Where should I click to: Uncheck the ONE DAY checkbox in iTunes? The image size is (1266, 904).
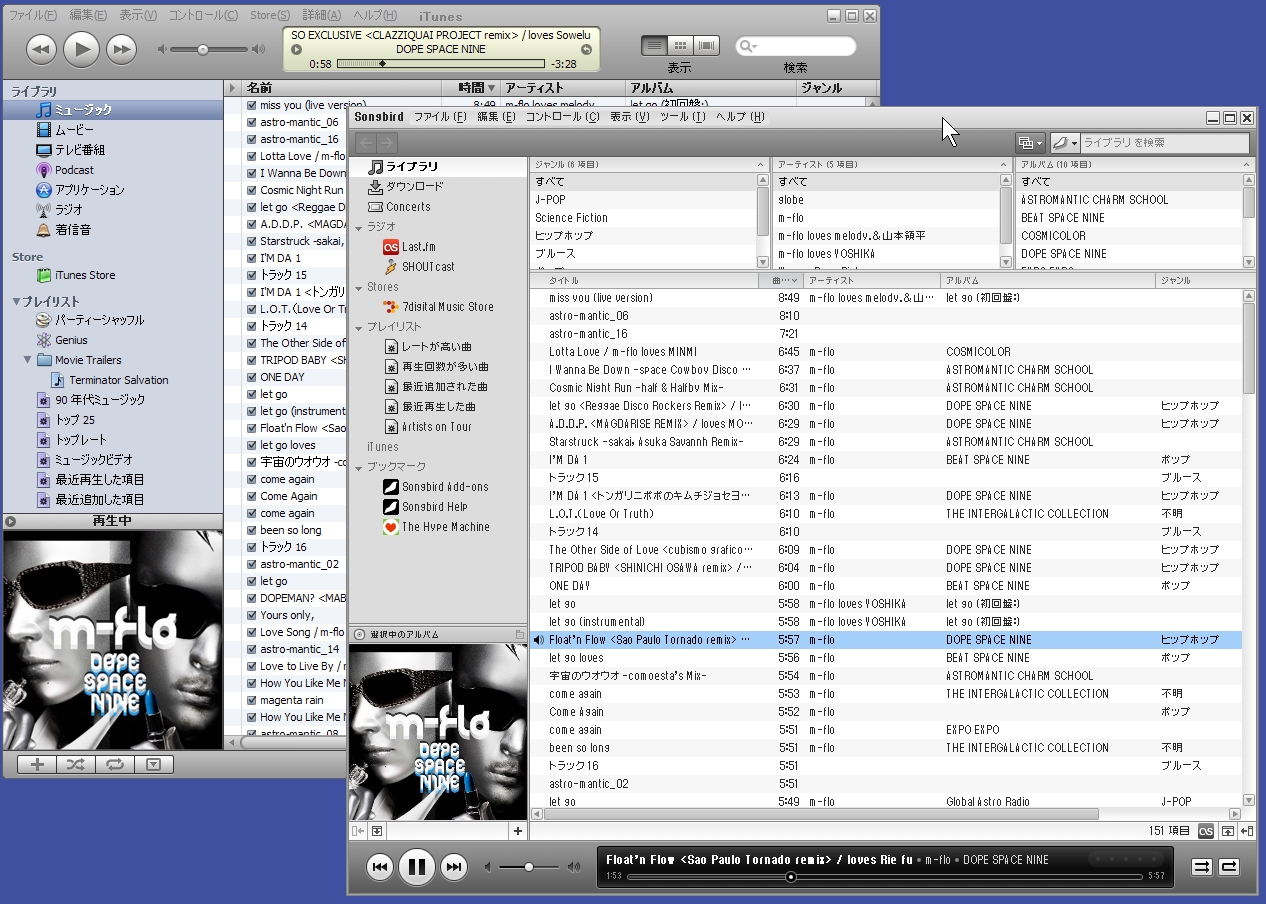(252, 377)
